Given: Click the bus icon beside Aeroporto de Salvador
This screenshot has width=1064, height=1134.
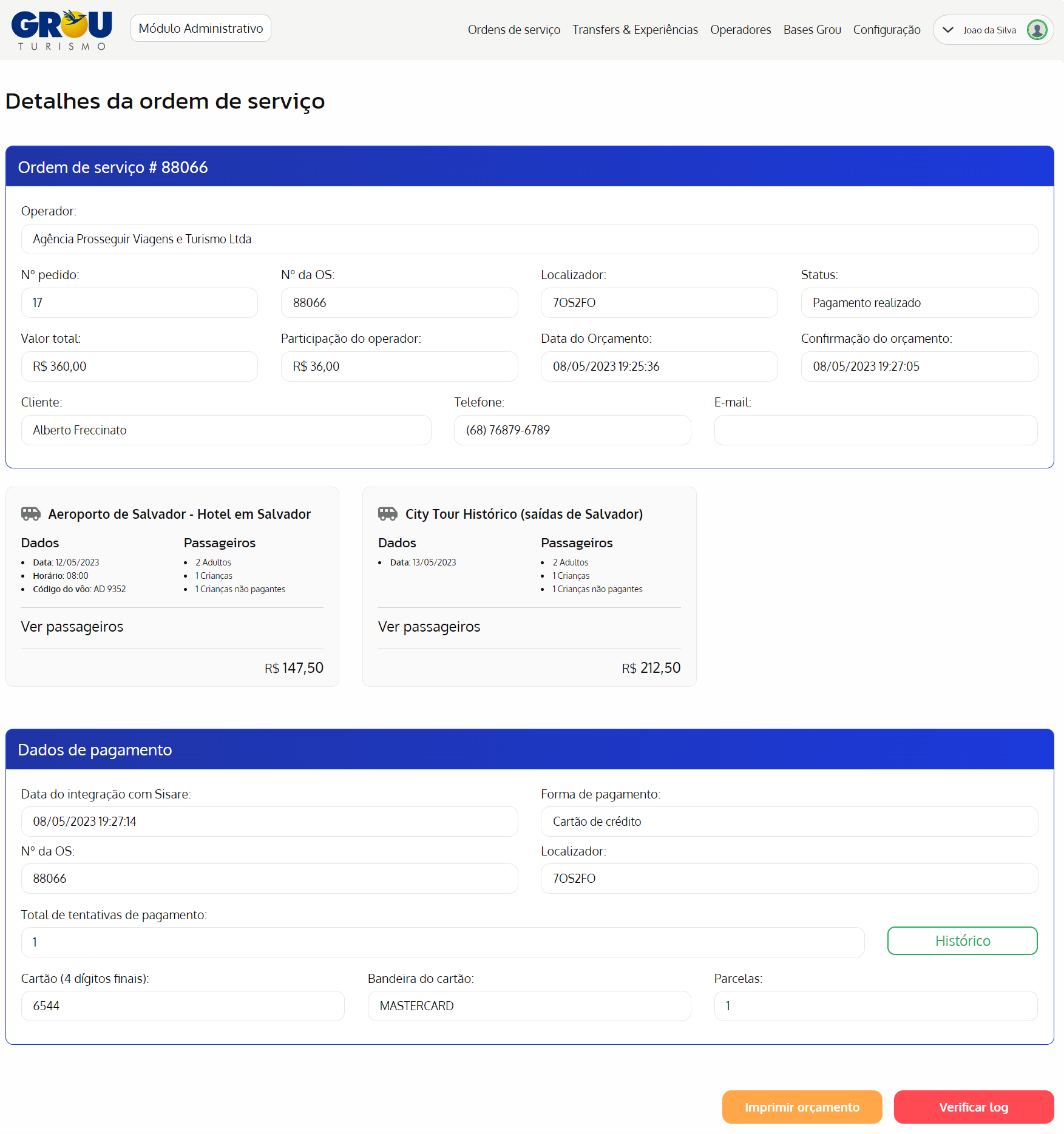Looking at the screenshot, I should 30,514.
